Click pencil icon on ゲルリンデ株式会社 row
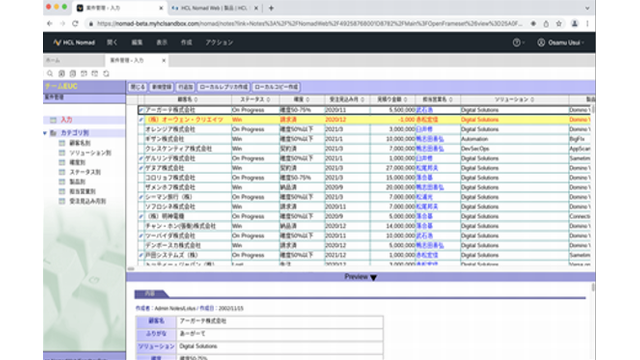 pos(141,158)
